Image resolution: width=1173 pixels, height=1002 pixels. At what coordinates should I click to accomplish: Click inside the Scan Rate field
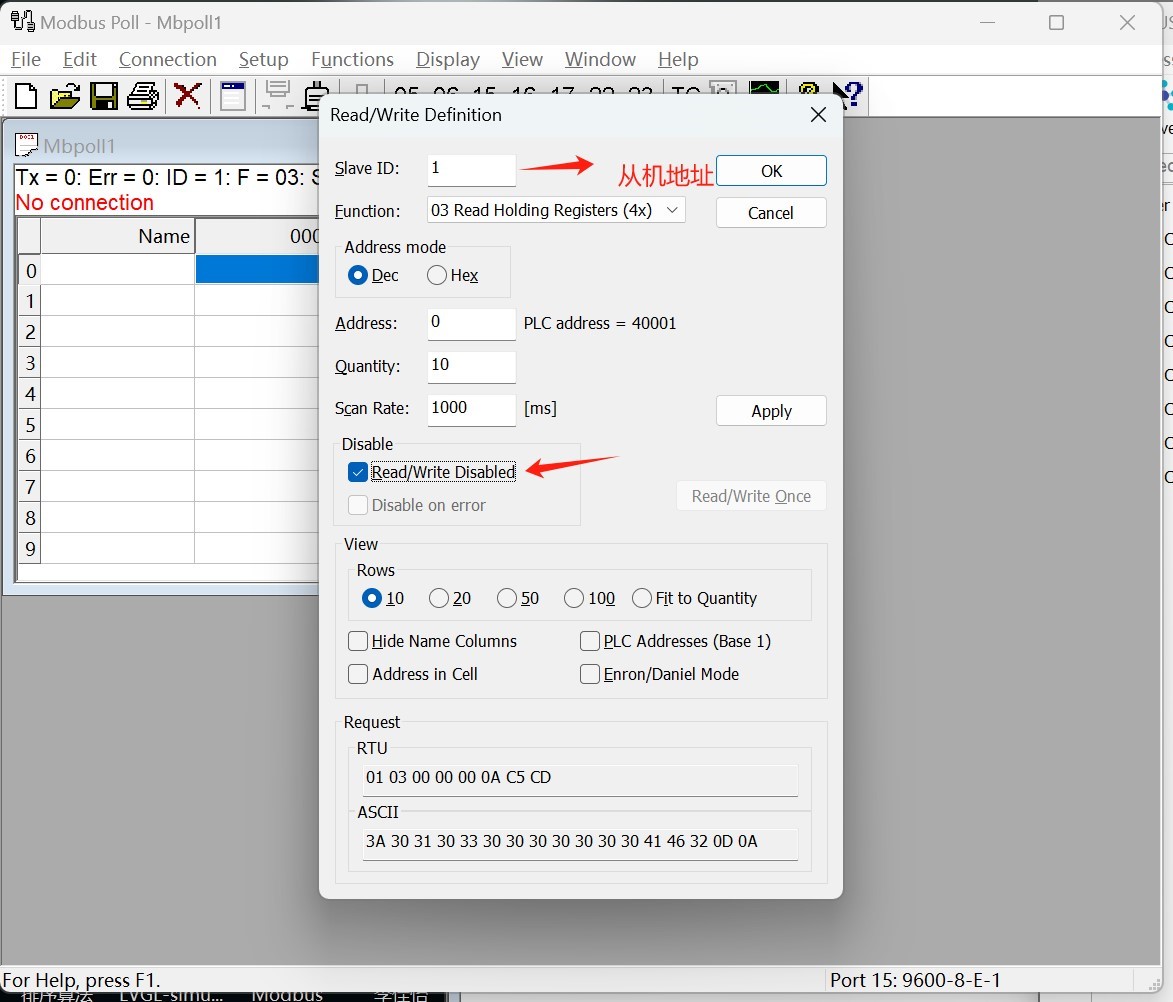click(x=470, y=409)
